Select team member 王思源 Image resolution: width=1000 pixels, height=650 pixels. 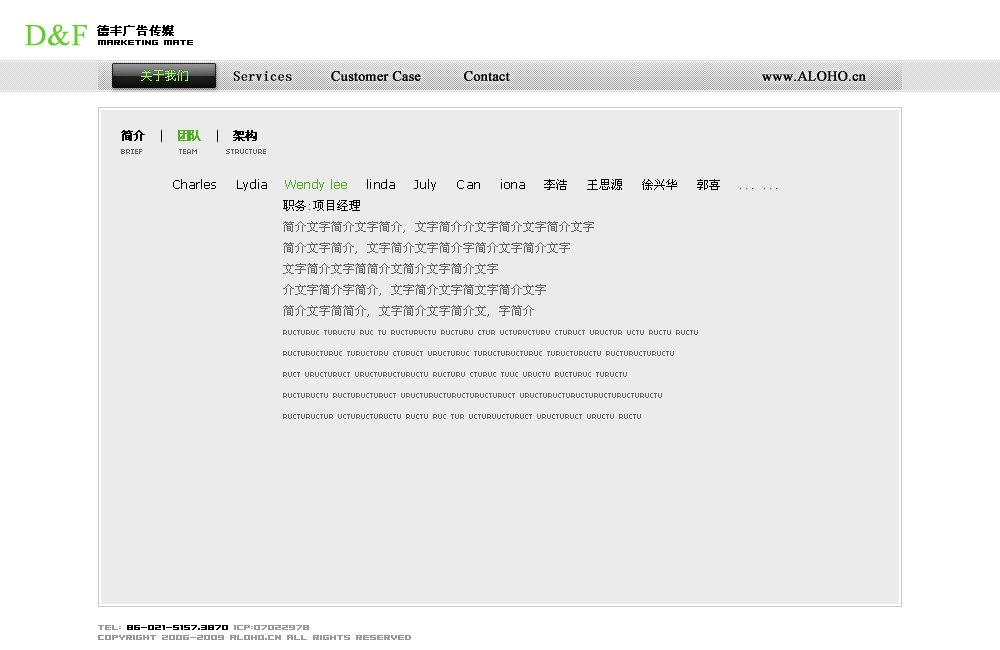coord(605,184)
